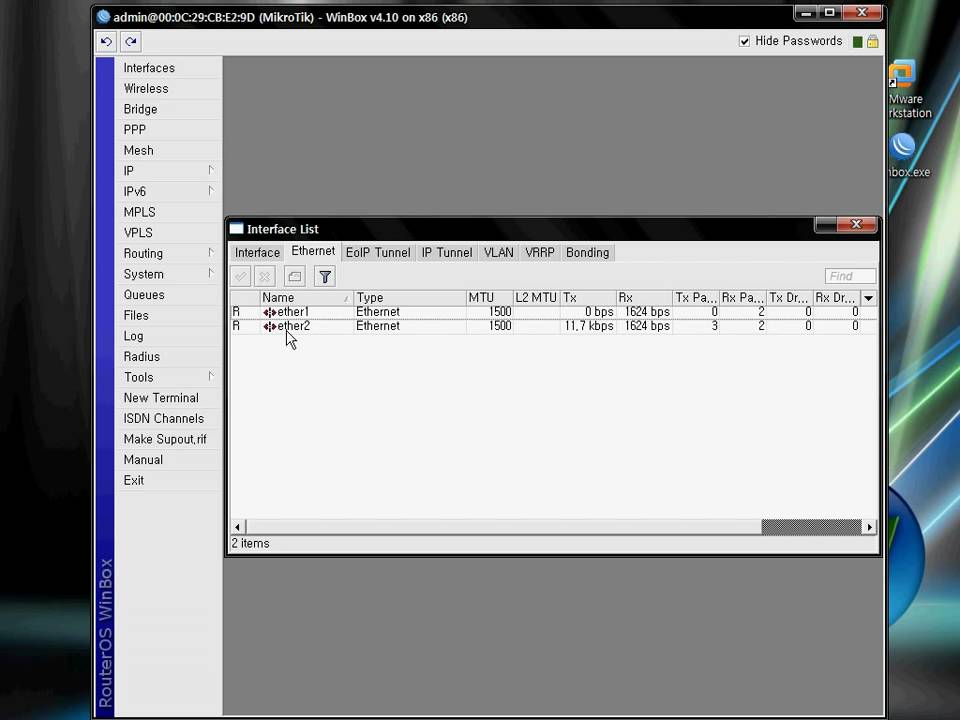The image size is (960, 720).
Task: Expand the Tools submenu
Action: pyautogui.click(x=168, y=377)
